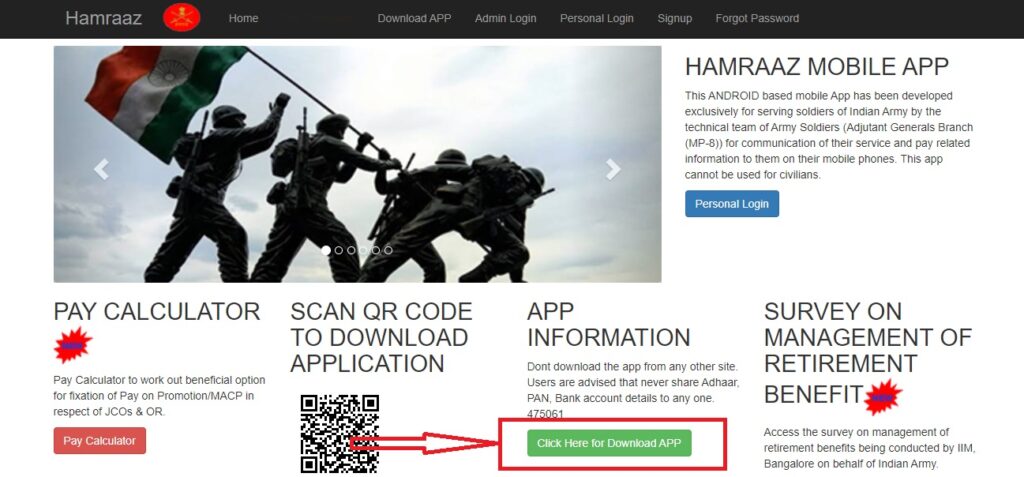The width and height of the screenshot is (1024, 477).
Task: Click the number 475061 text
Action: pos(545,414)
